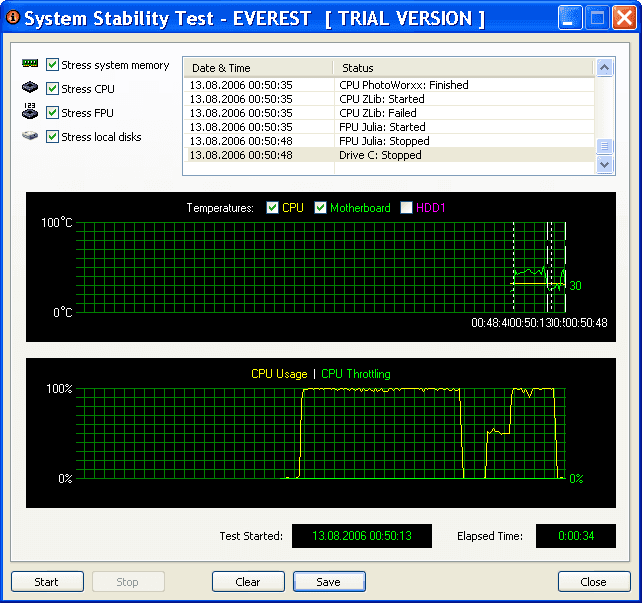Hide CPU temperature graph line

pyautogui.click(x=272, y=208)
